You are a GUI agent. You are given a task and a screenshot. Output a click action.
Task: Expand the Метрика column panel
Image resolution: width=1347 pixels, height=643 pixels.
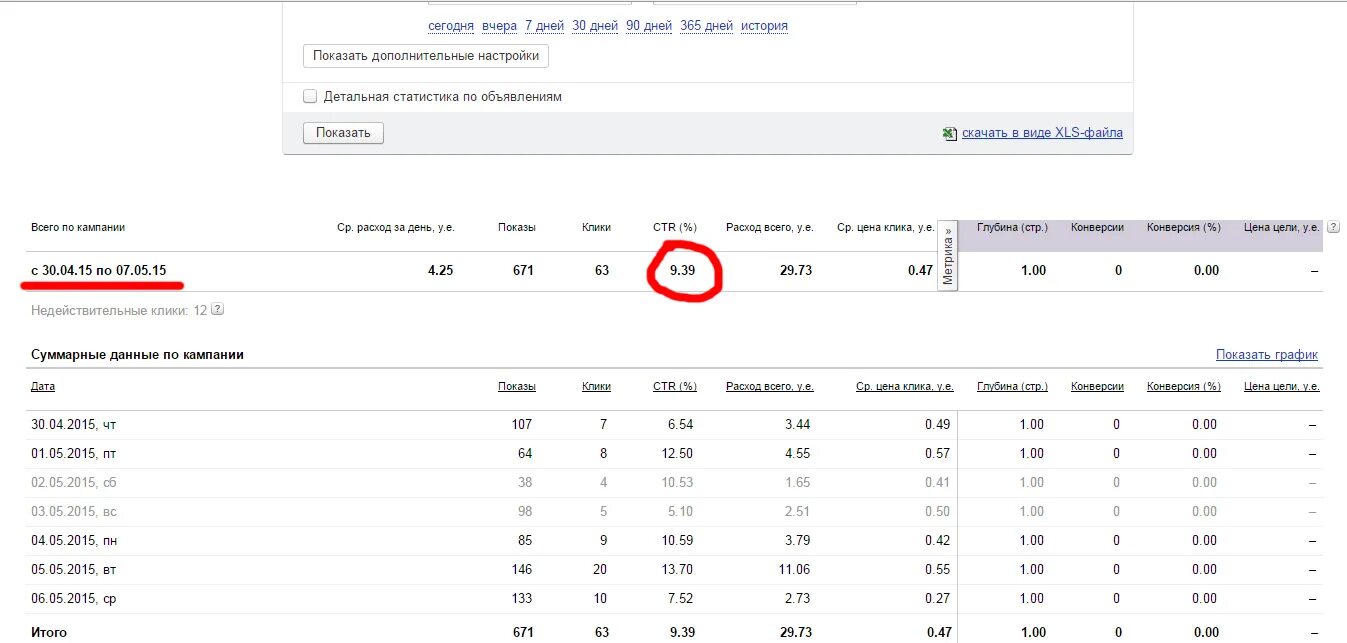click(948, 256)
